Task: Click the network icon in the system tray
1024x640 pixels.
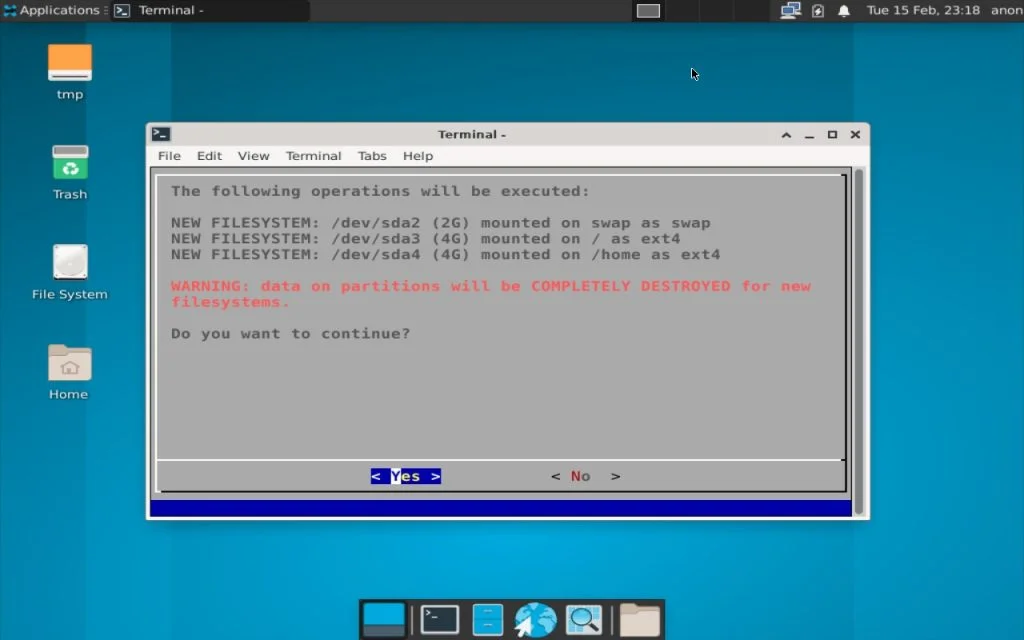Action: point(789,10)
